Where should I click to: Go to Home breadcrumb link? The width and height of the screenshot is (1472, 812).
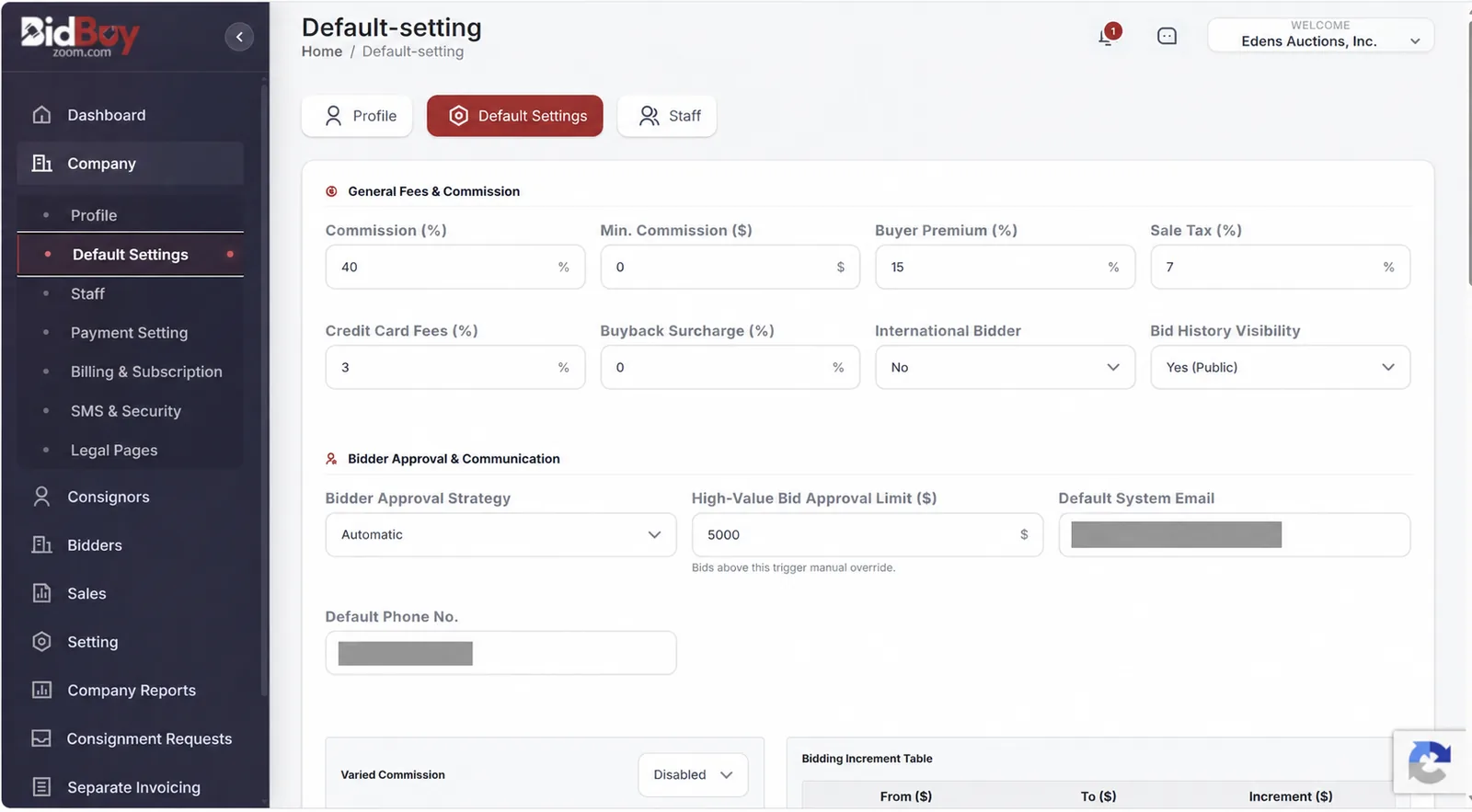pos(322,51)
